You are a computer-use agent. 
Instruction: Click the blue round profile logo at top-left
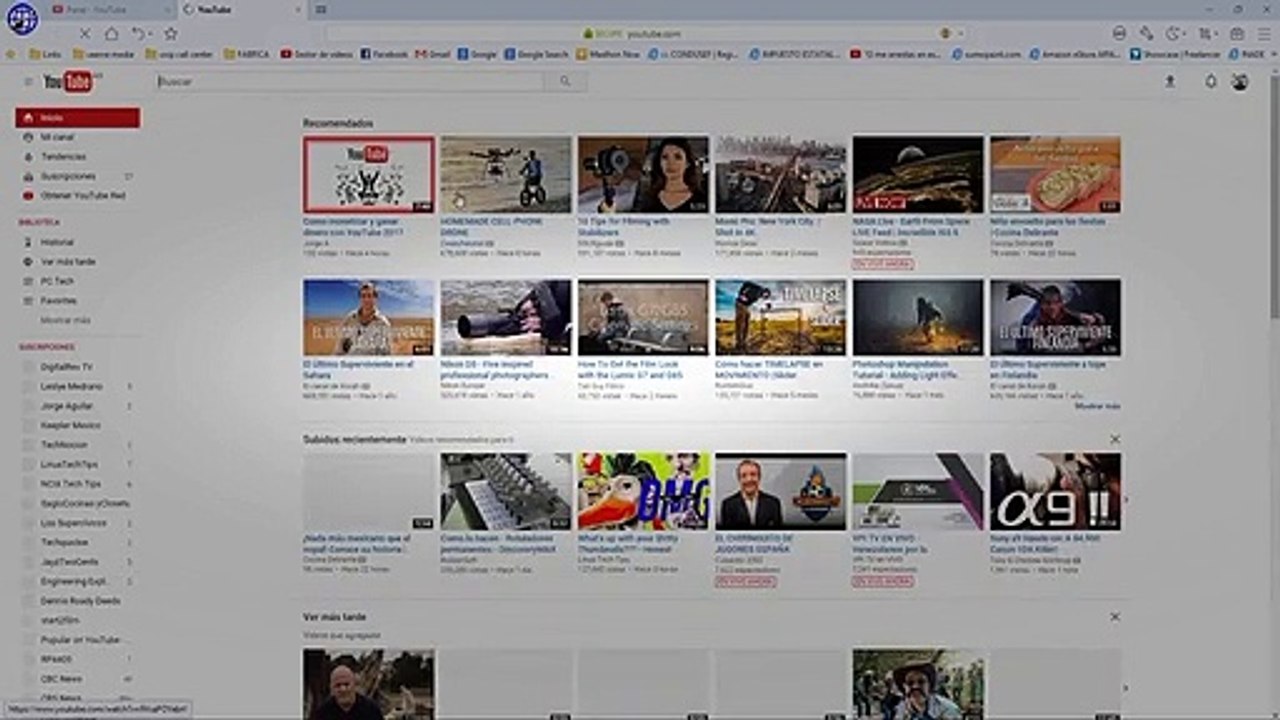coord(22,17)
